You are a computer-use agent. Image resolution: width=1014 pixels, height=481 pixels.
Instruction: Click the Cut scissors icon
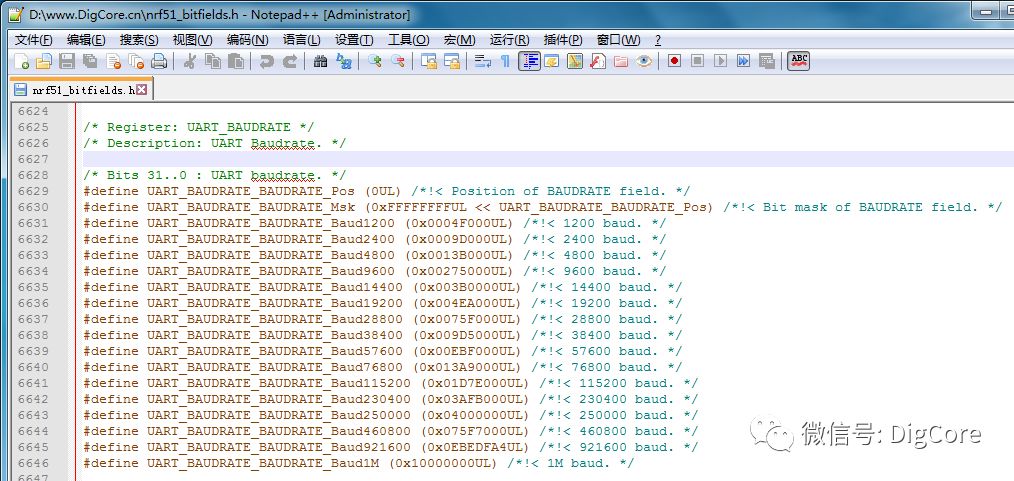(189, 61)
